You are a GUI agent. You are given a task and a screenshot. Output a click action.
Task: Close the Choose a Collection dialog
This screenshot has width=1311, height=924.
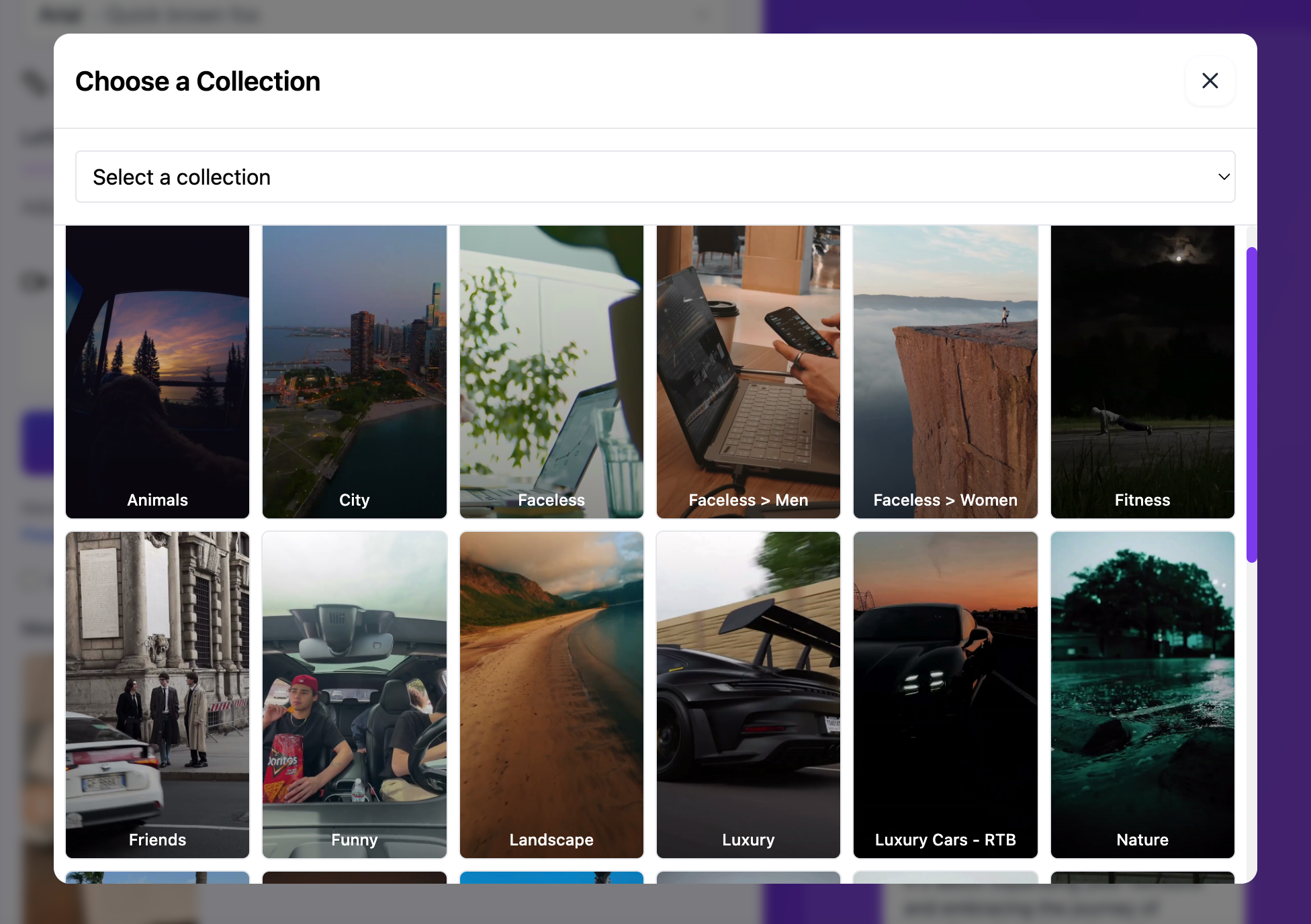[1210, 81]
